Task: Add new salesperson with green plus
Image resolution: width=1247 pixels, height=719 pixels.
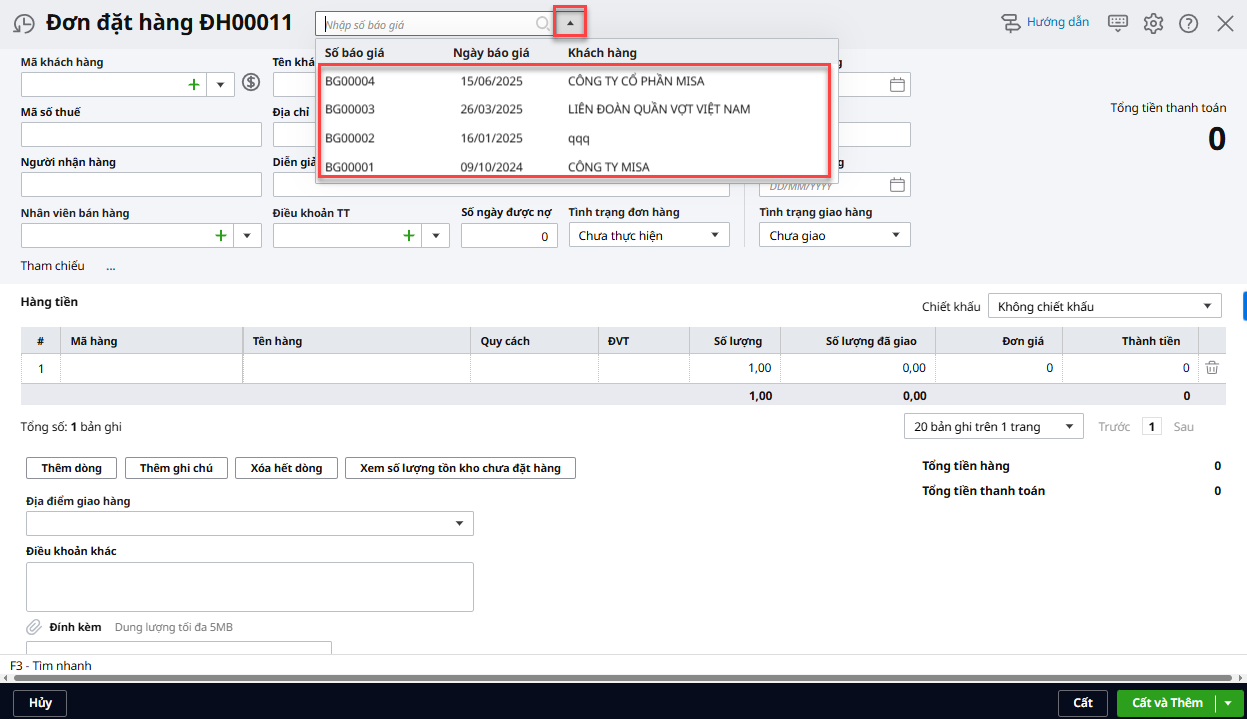Action: point(220,236)
